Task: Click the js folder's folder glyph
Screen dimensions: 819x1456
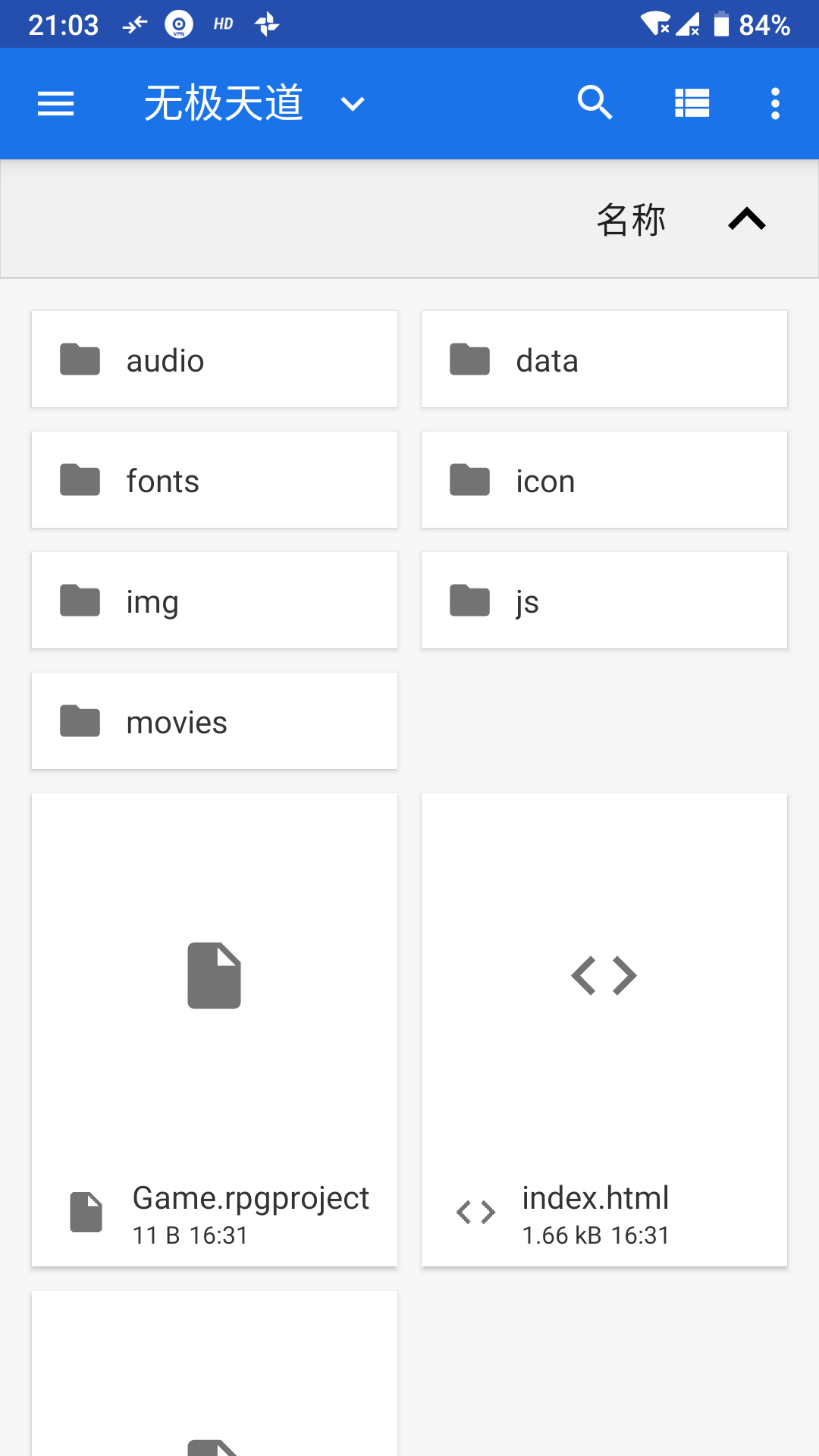Action: pyautogui.click(x=470, y=601)
